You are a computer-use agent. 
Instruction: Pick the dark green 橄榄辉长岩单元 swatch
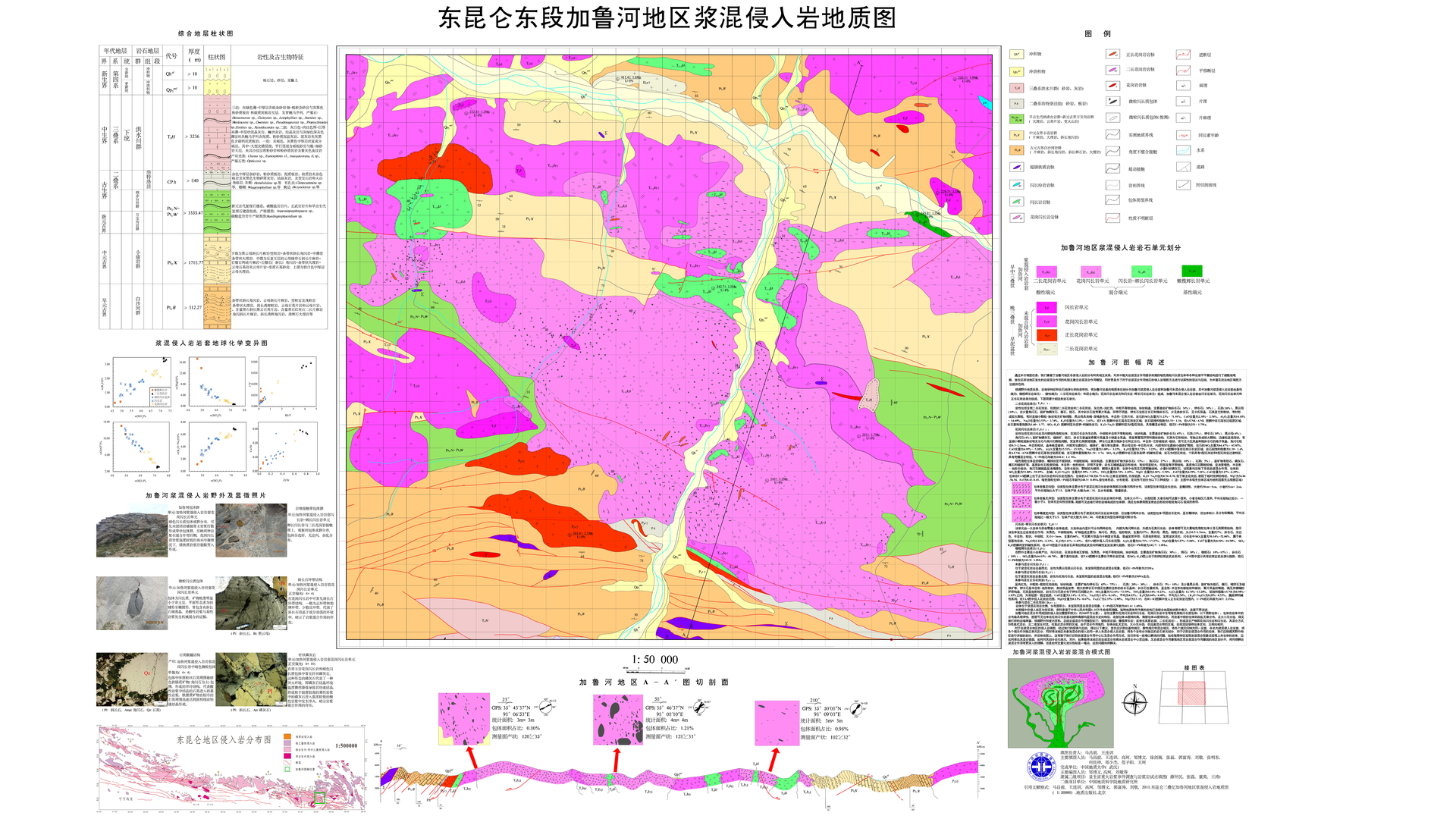(x=1192, y=271)
